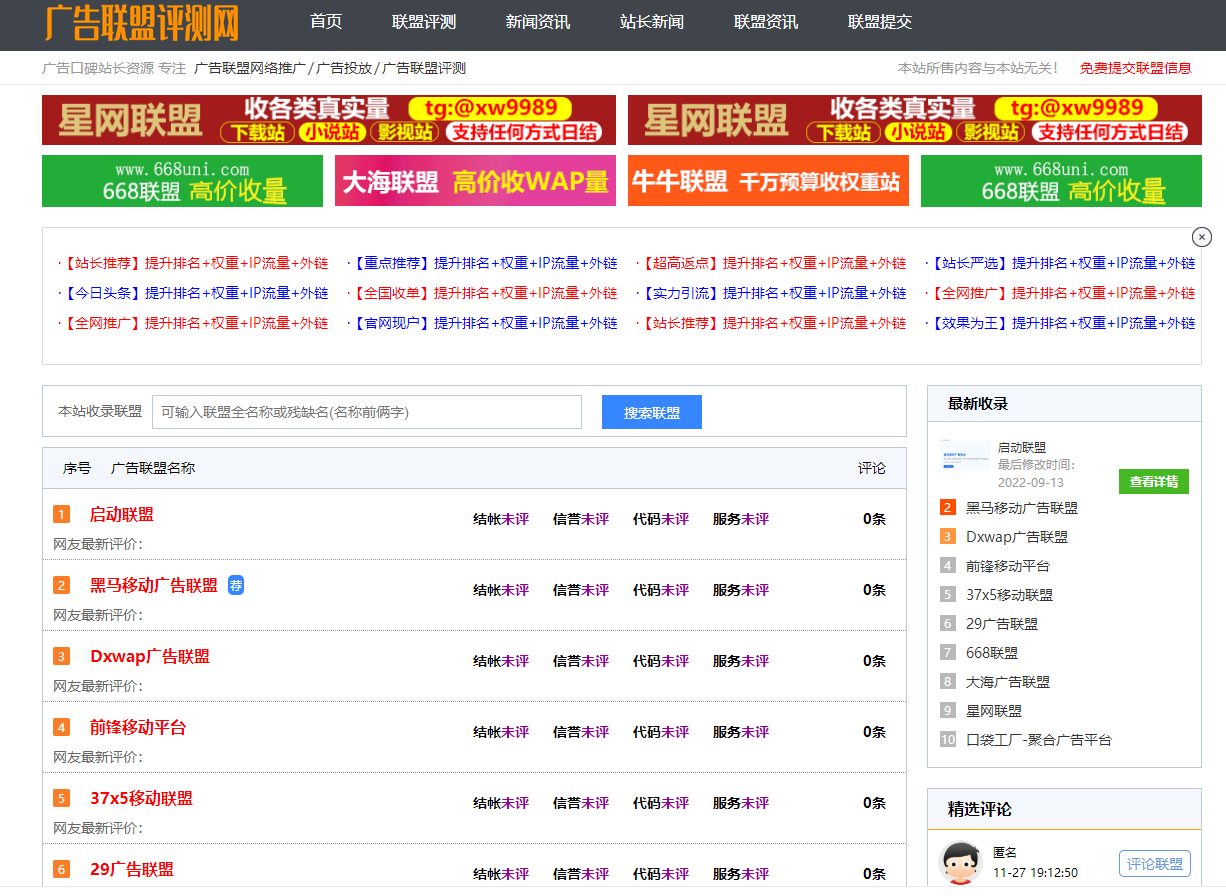The height and width of the screenshot is (896, 1226).
Task: Open sidebar link 星网联盟
Action: coord(994,711)
